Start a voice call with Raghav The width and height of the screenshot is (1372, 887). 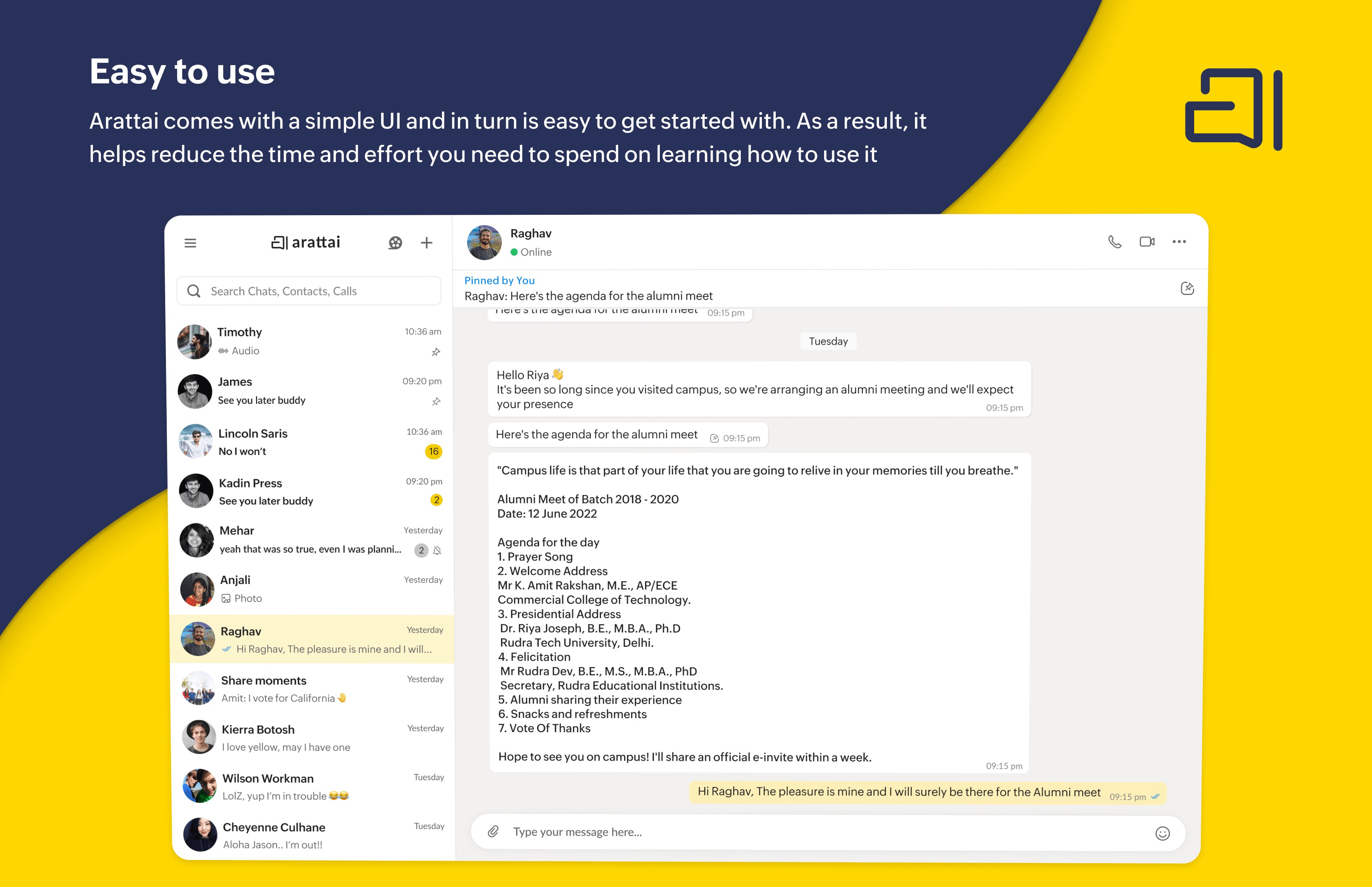coord(1115,242)
